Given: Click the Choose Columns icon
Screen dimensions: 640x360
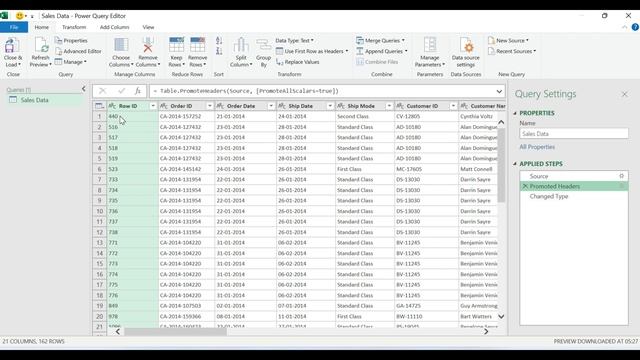Looking at the screenshot, I should click(121, 45).
